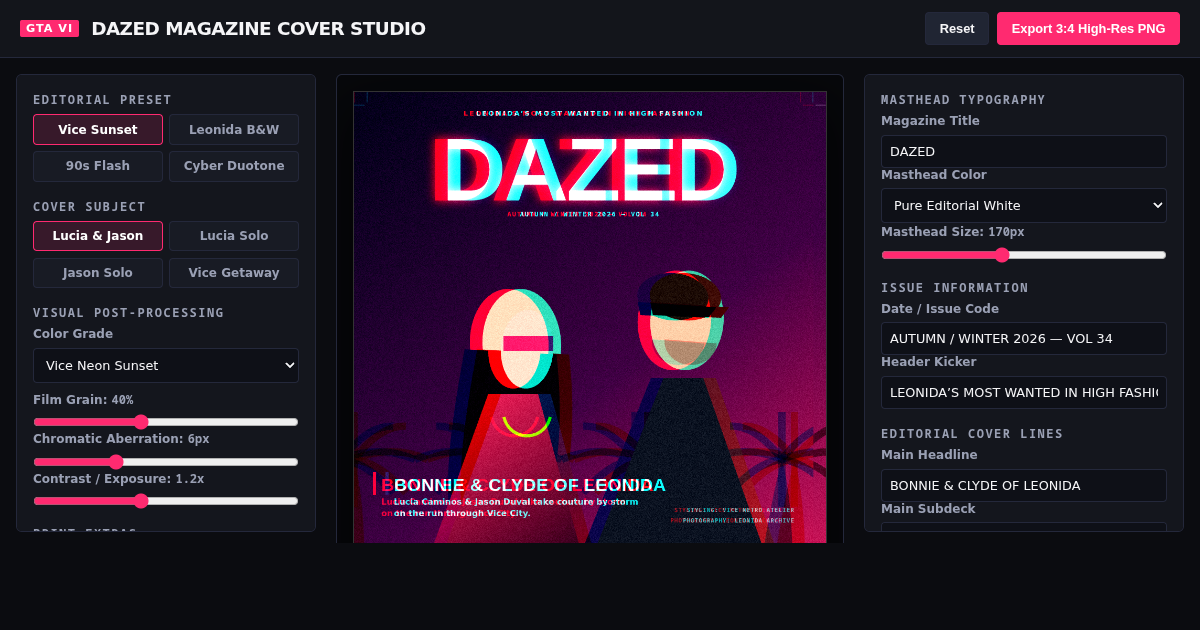
Task: Export 3:4 High-Res PNG
Action: point(1088,28)
